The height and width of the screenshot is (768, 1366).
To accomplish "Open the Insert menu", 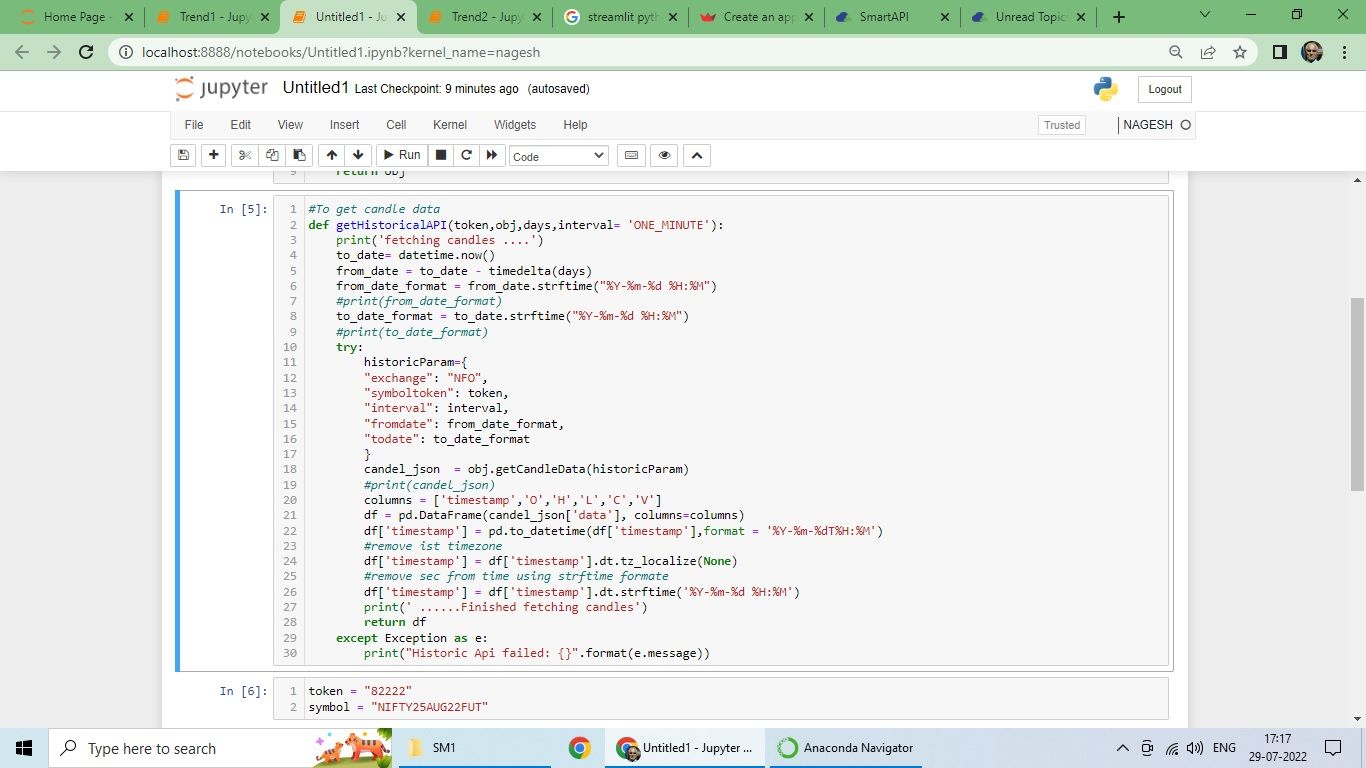I will point(345,125).
